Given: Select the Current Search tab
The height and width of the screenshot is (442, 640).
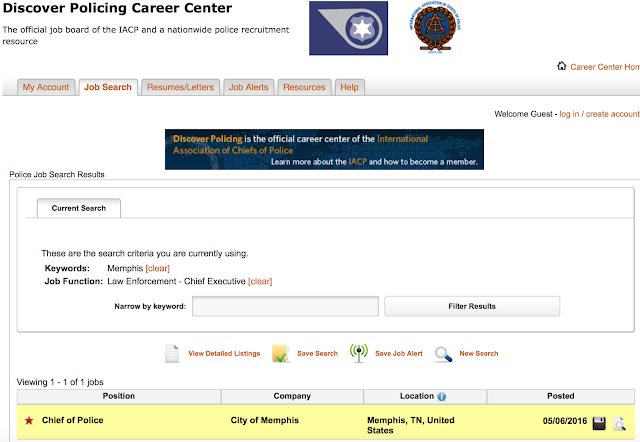Looking at the screenshot, I should coord(79,208).
